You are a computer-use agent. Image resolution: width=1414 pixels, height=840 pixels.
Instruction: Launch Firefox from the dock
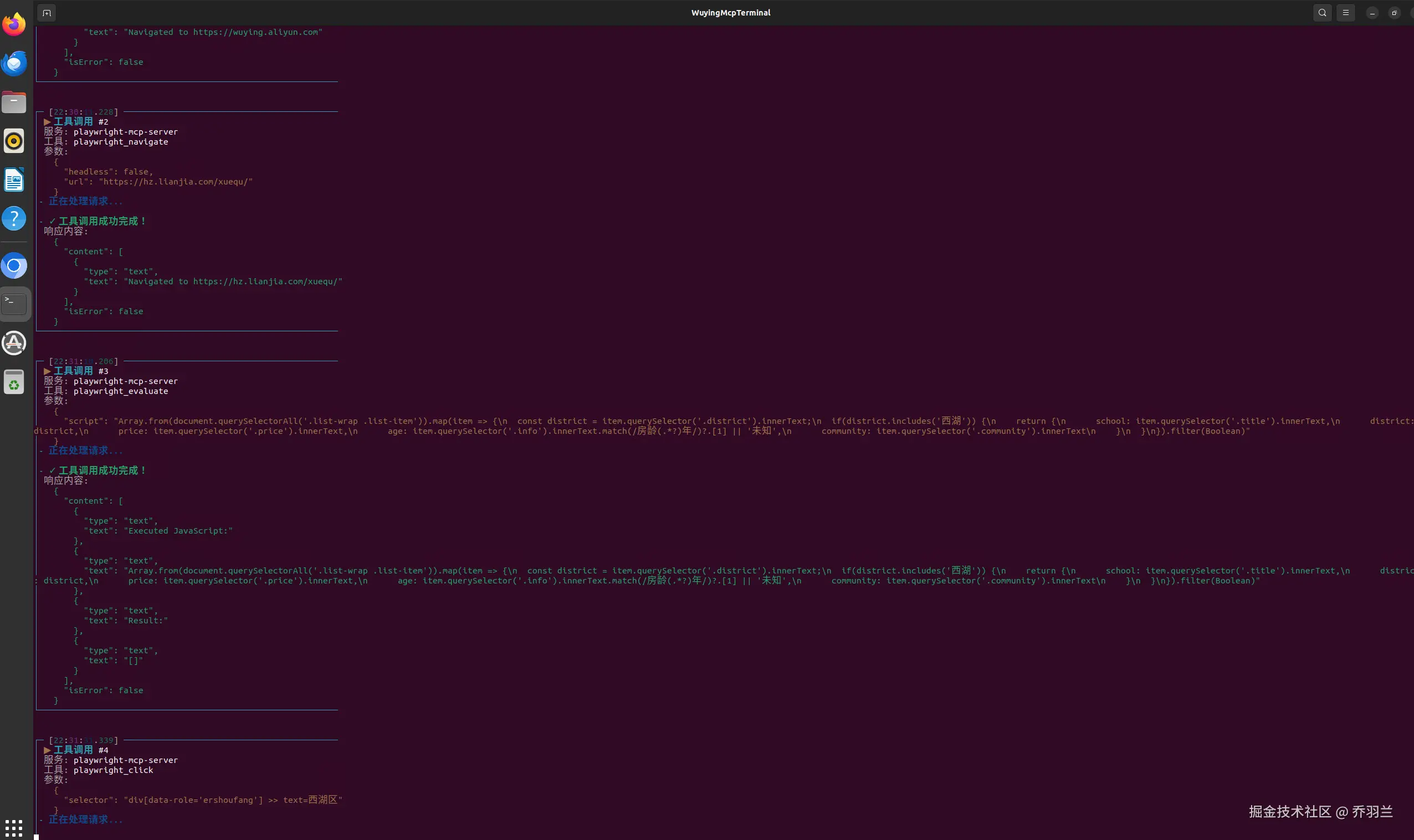pos(14,24)
